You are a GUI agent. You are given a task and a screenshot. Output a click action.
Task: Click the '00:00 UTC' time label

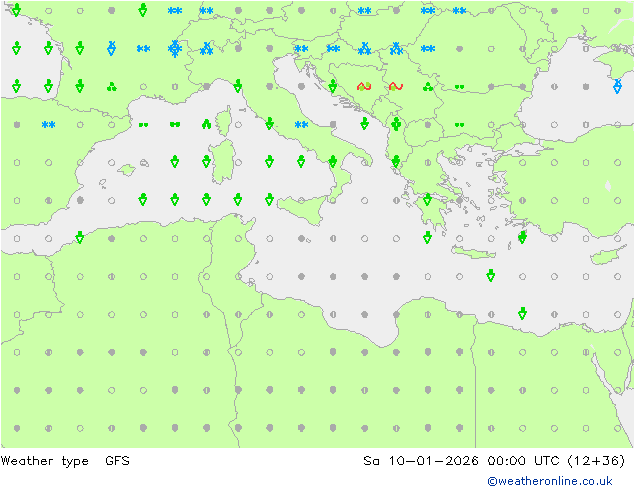click(523, 461)
